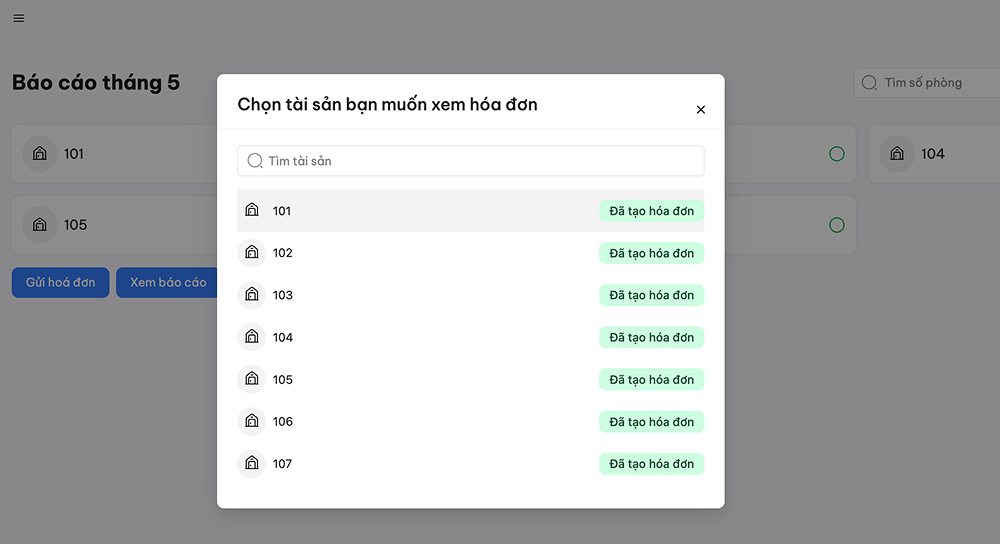Click the house icon of dialog row 105
This screenshot has height=544, width=1000.
(x=252, y=379)
